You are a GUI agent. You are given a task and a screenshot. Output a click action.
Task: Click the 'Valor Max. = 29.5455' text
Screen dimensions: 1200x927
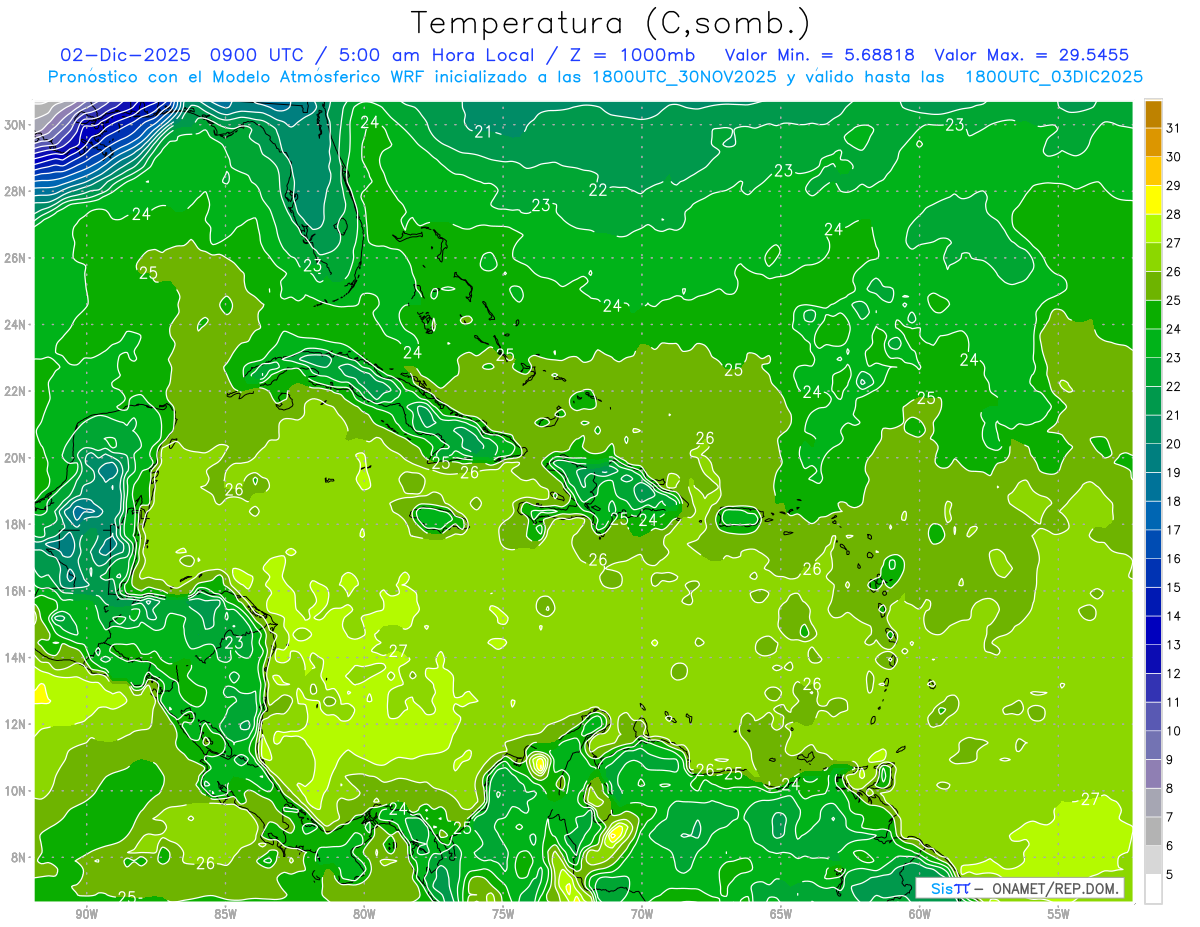(1032, 55)
